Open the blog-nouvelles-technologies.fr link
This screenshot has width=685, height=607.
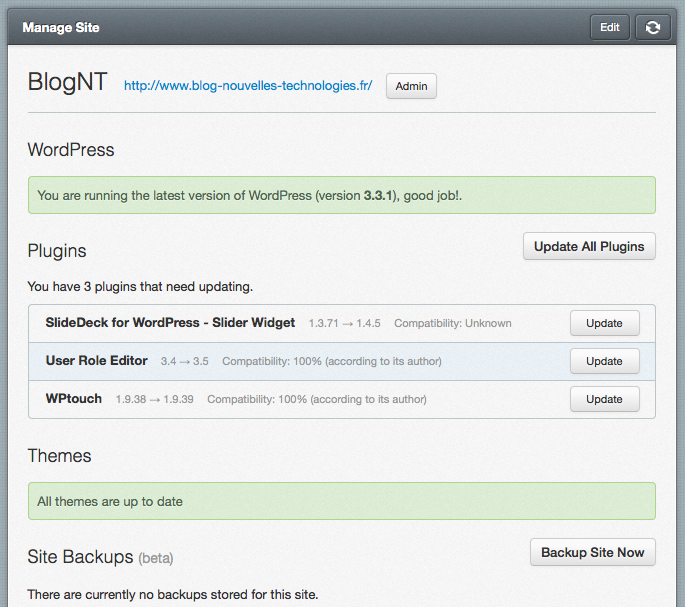pos(248,86)
